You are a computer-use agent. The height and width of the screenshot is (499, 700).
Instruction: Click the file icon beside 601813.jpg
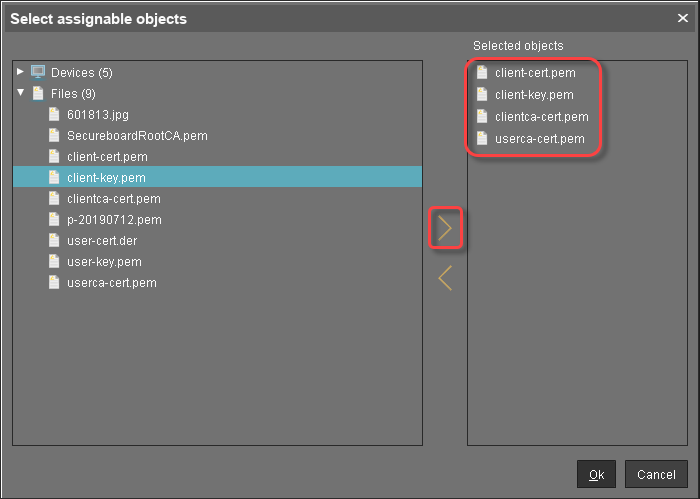pyautogui.click(x=55, y=114)
